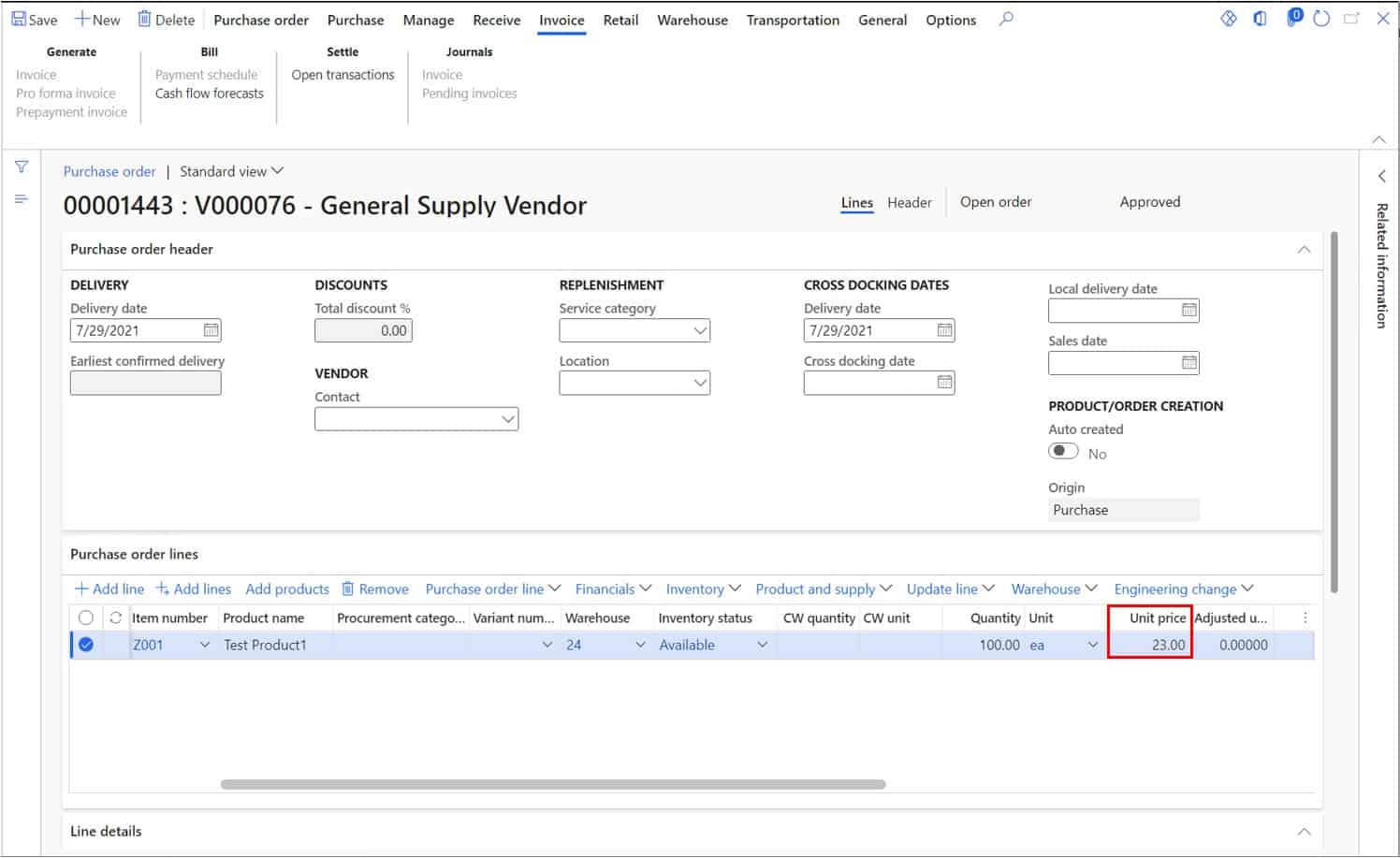Viewport: 1400px width, 858px height.
Task: Click the Dynamics 365 apps icon top-right
Action: point(1228,18)
